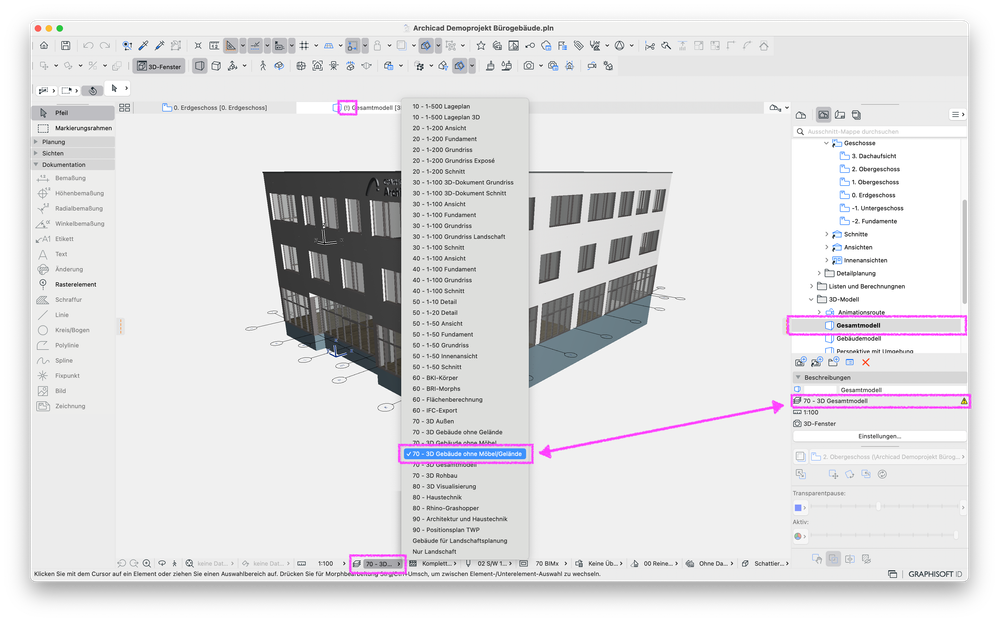Screen dimensions: 999x622
Task: Click the Home icon in the toolbar
Action: [x=43, y=46]
